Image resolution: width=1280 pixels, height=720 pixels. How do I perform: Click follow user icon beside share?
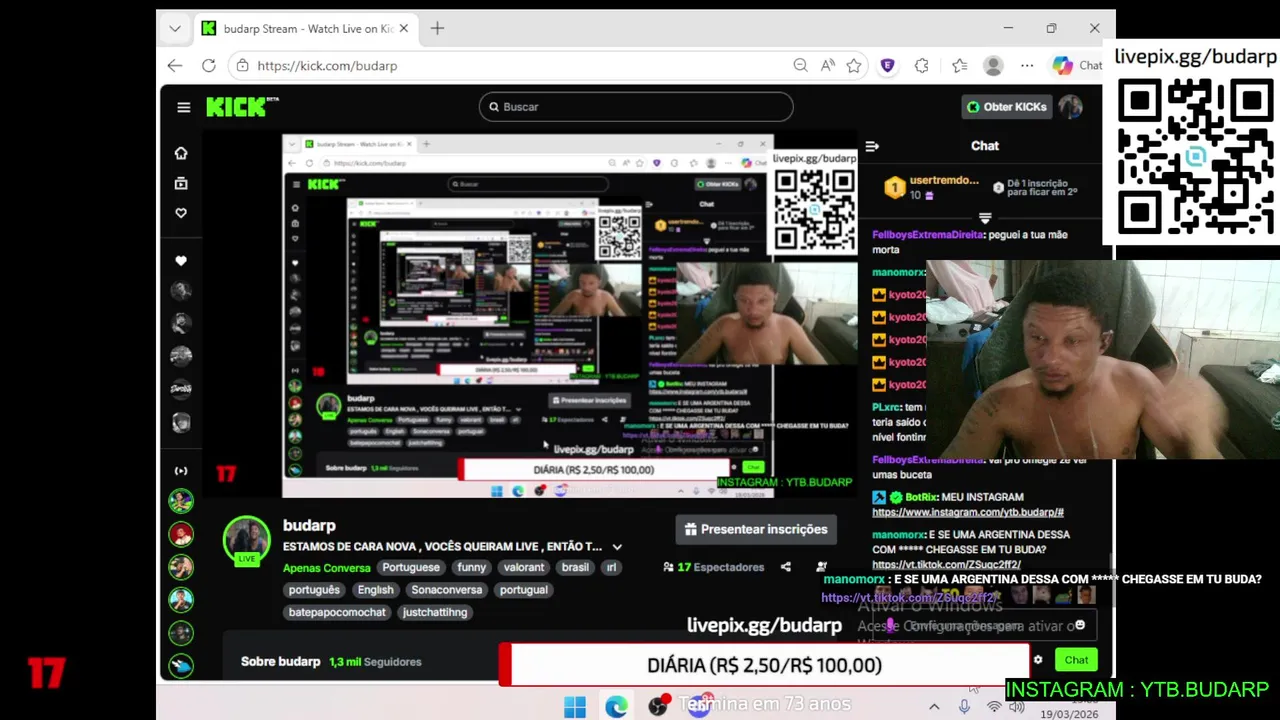point(821,567)
